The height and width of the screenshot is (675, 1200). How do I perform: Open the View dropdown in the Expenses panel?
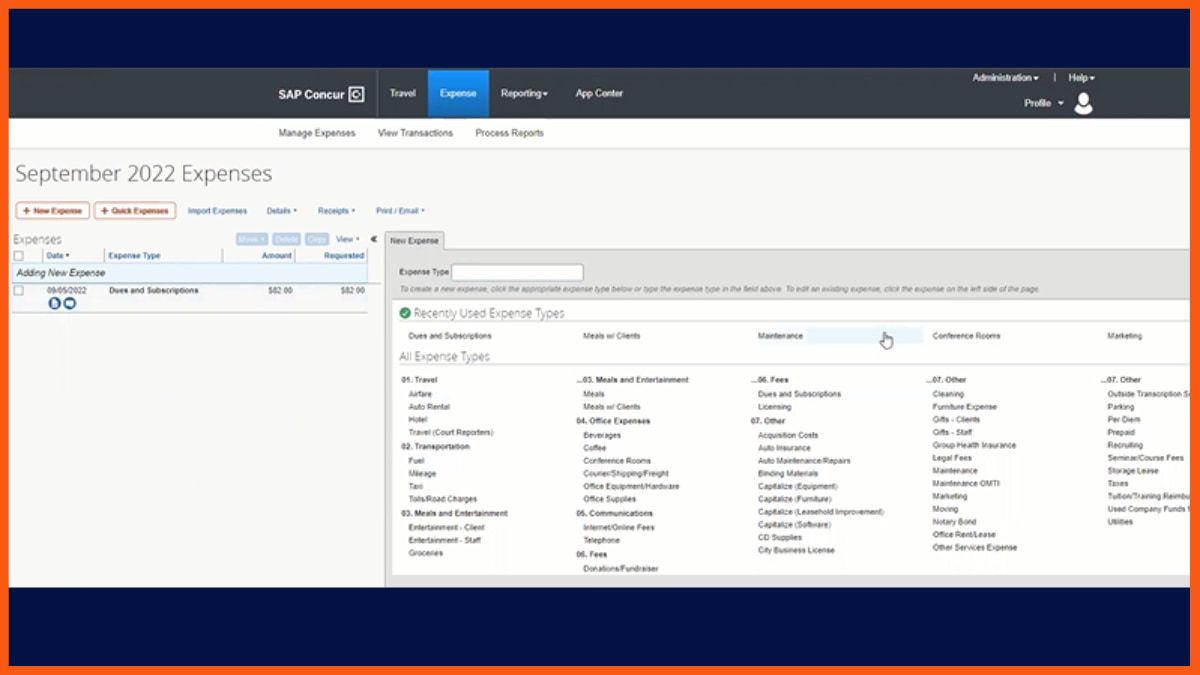pyautogui.click(x=347, y=239)
